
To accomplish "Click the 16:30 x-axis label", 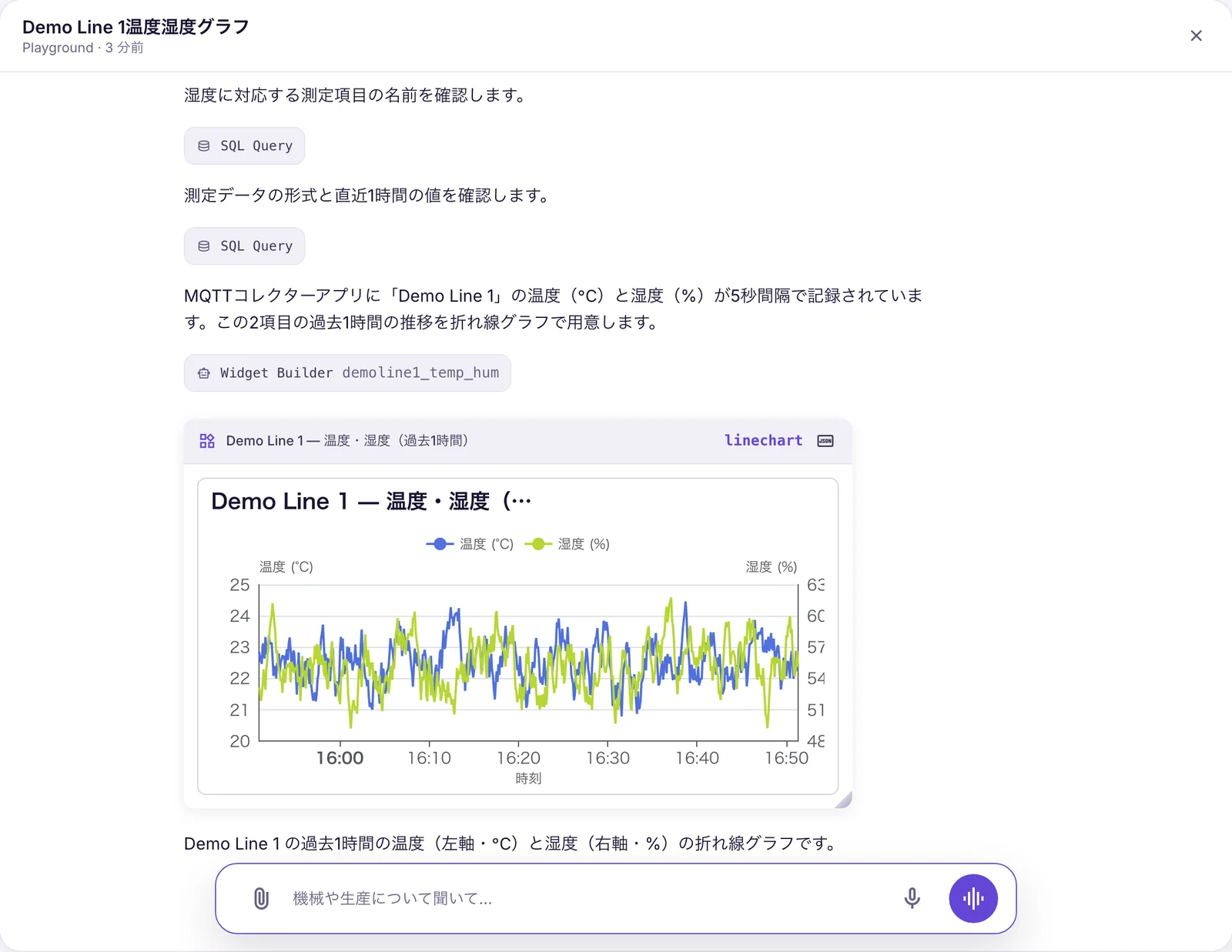I will point(608,758).
